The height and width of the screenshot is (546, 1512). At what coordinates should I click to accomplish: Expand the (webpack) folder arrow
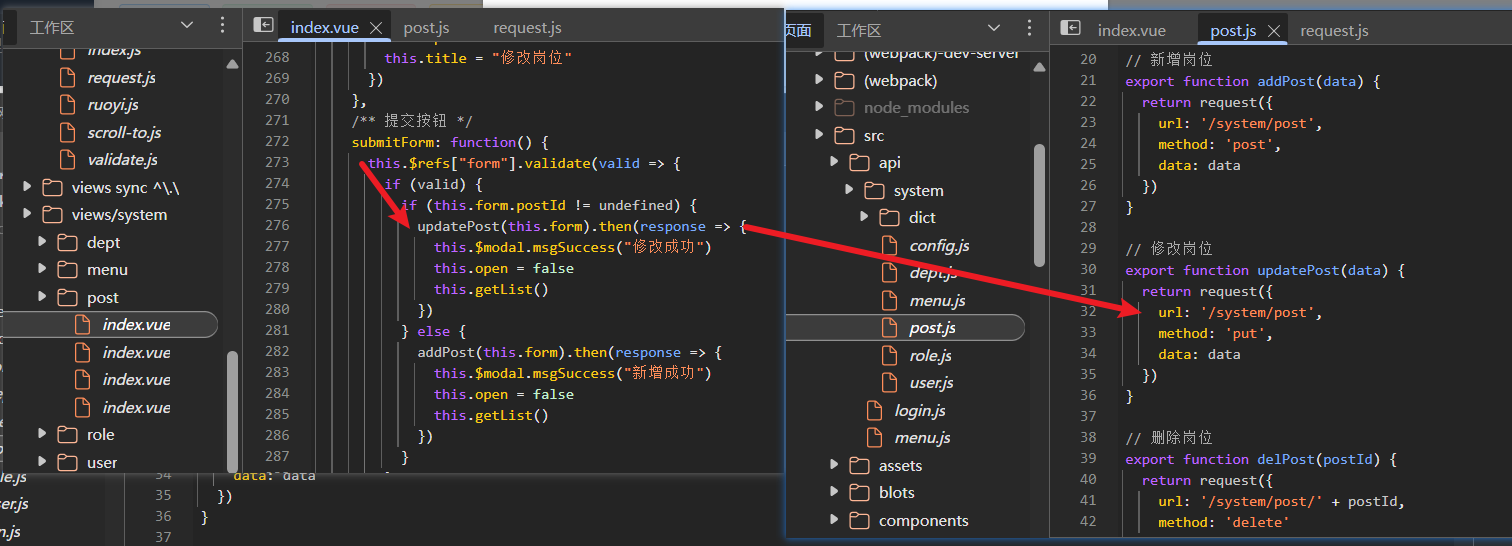(x=819, y=80)
